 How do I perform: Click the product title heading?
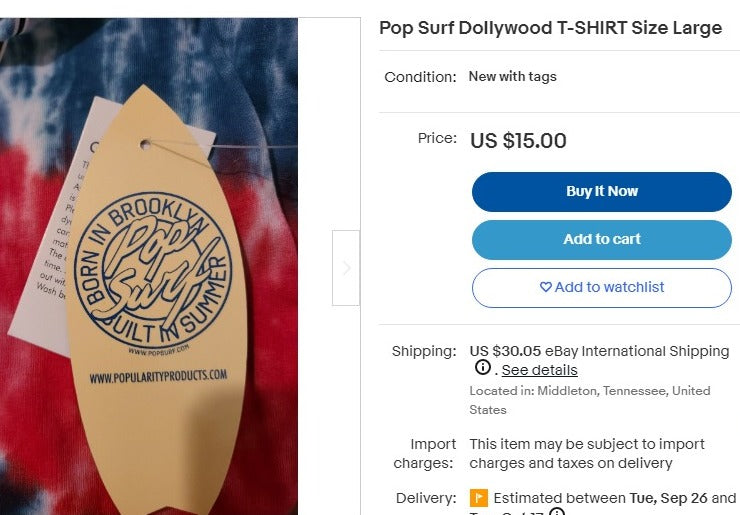[x=550, y=28]
